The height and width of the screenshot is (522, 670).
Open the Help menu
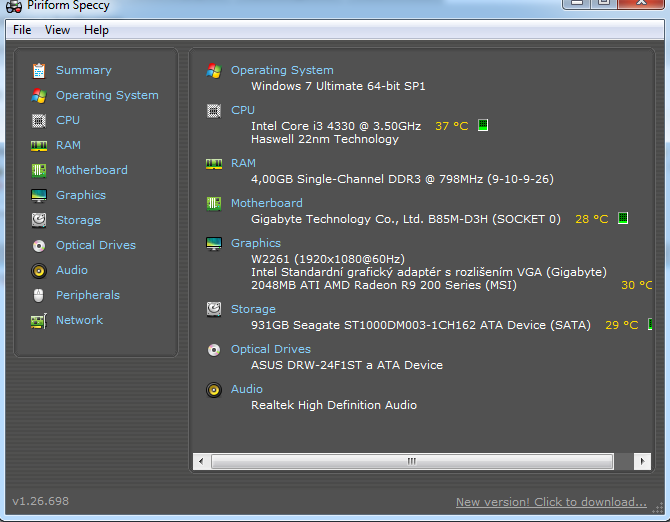(x=96, y=30)
